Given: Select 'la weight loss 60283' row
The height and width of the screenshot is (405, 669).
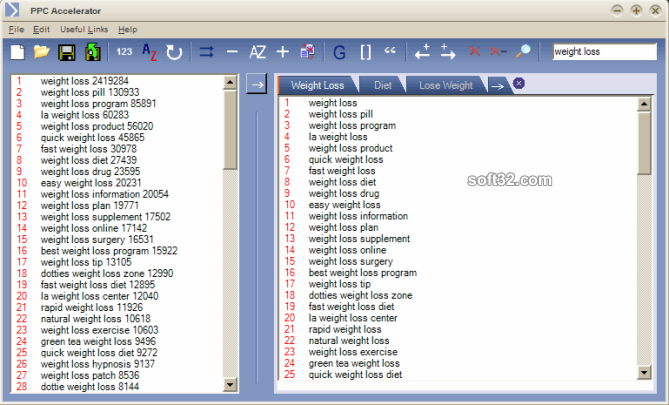Looking at the screenshot, I should click(84, 115).
